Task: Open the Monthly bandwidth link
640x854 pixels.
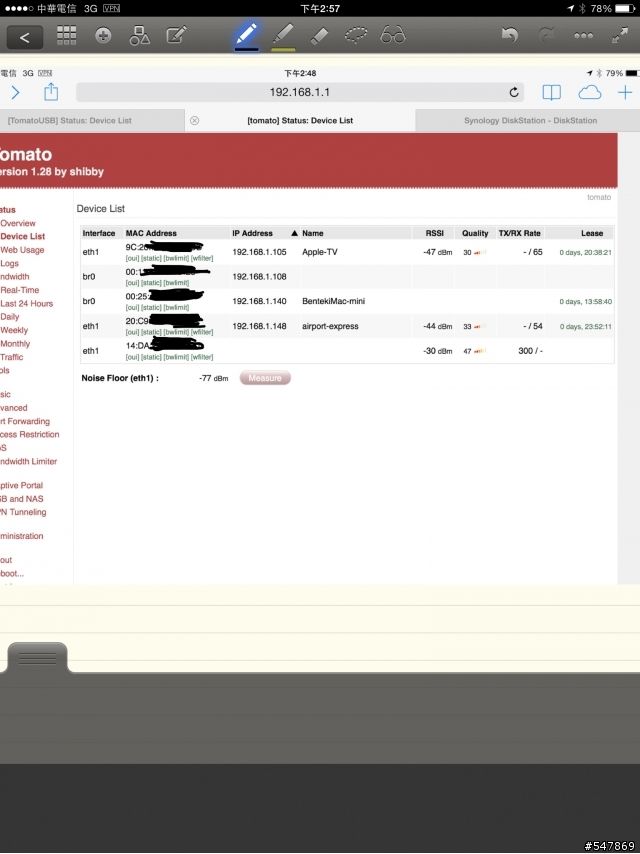Action: point(15,344)
